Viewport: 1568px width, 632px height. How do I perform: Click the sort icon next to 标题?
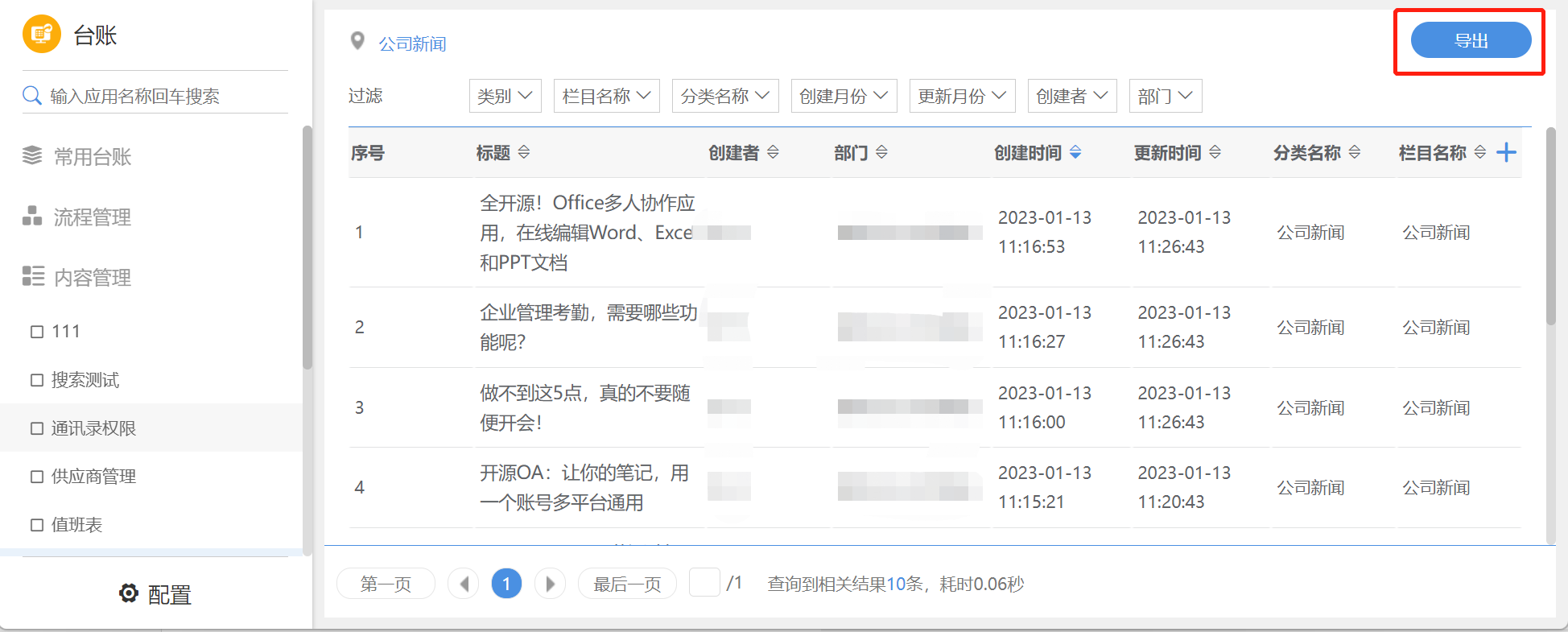tap(524, 152)
